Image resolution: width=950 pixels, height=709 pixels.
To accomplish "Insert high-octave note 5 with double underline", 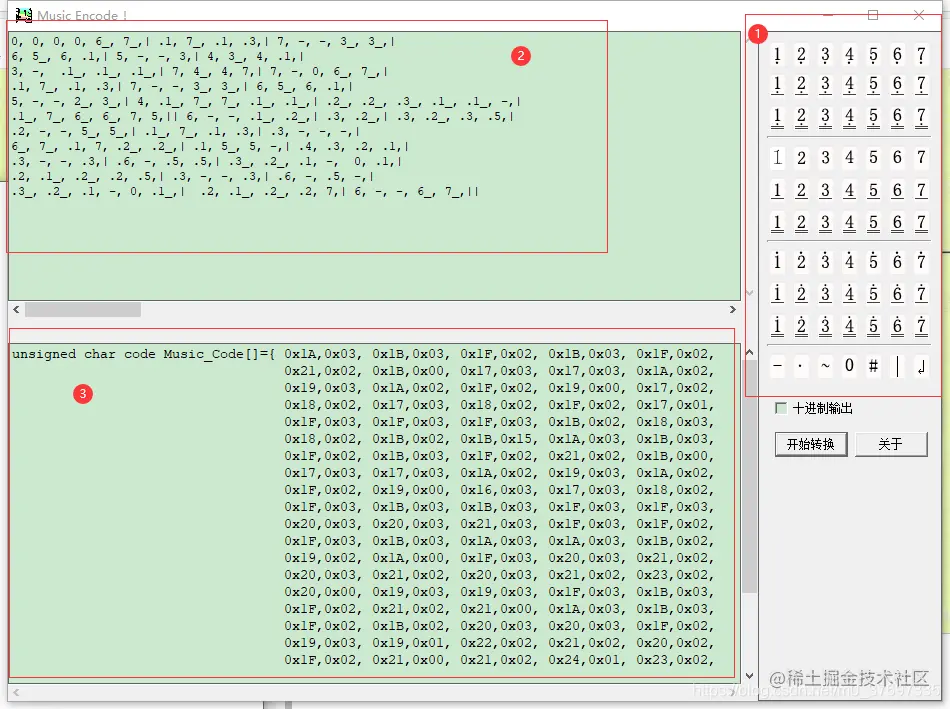I will (873, 326).
